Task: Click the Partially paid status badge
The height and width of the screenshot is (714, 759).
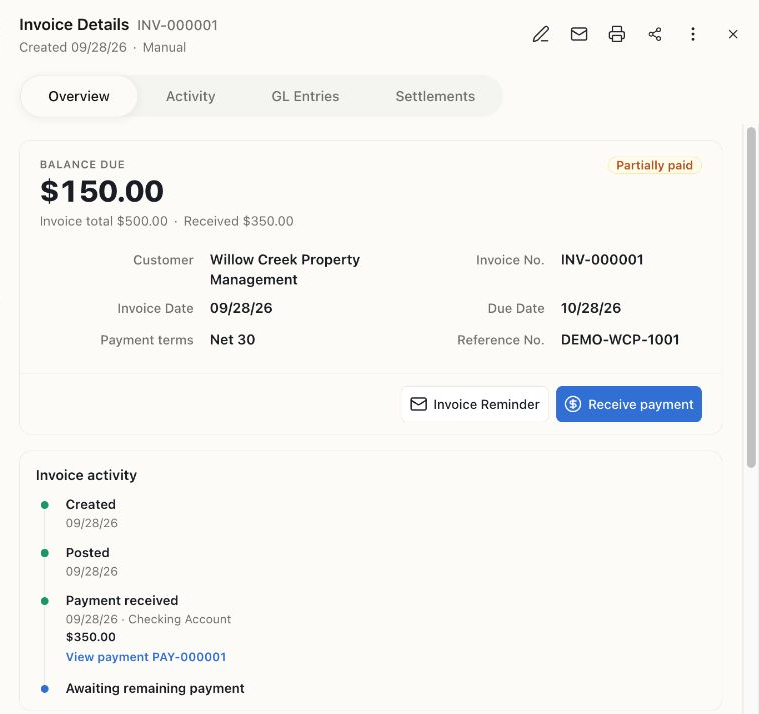Action: (654, 166)
